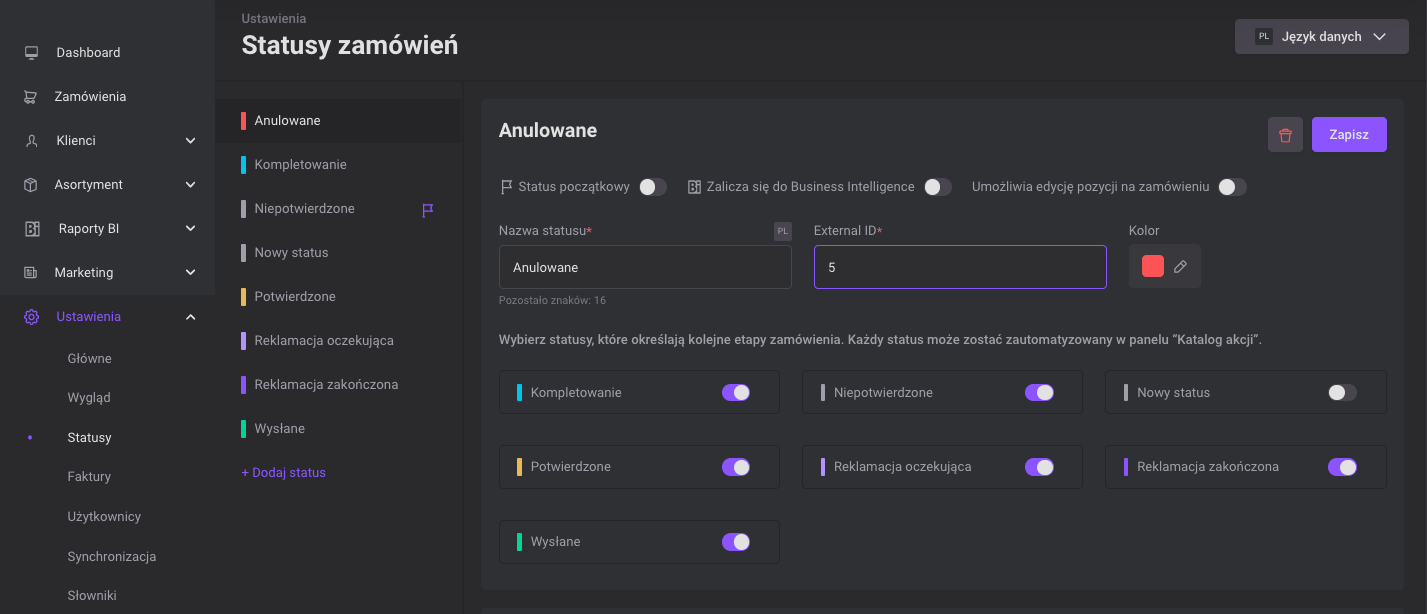Collapse the Ustawienia section chevron
Viewport: 1427px width, 614px height.
pyautogui.click(x=190, y=317)
